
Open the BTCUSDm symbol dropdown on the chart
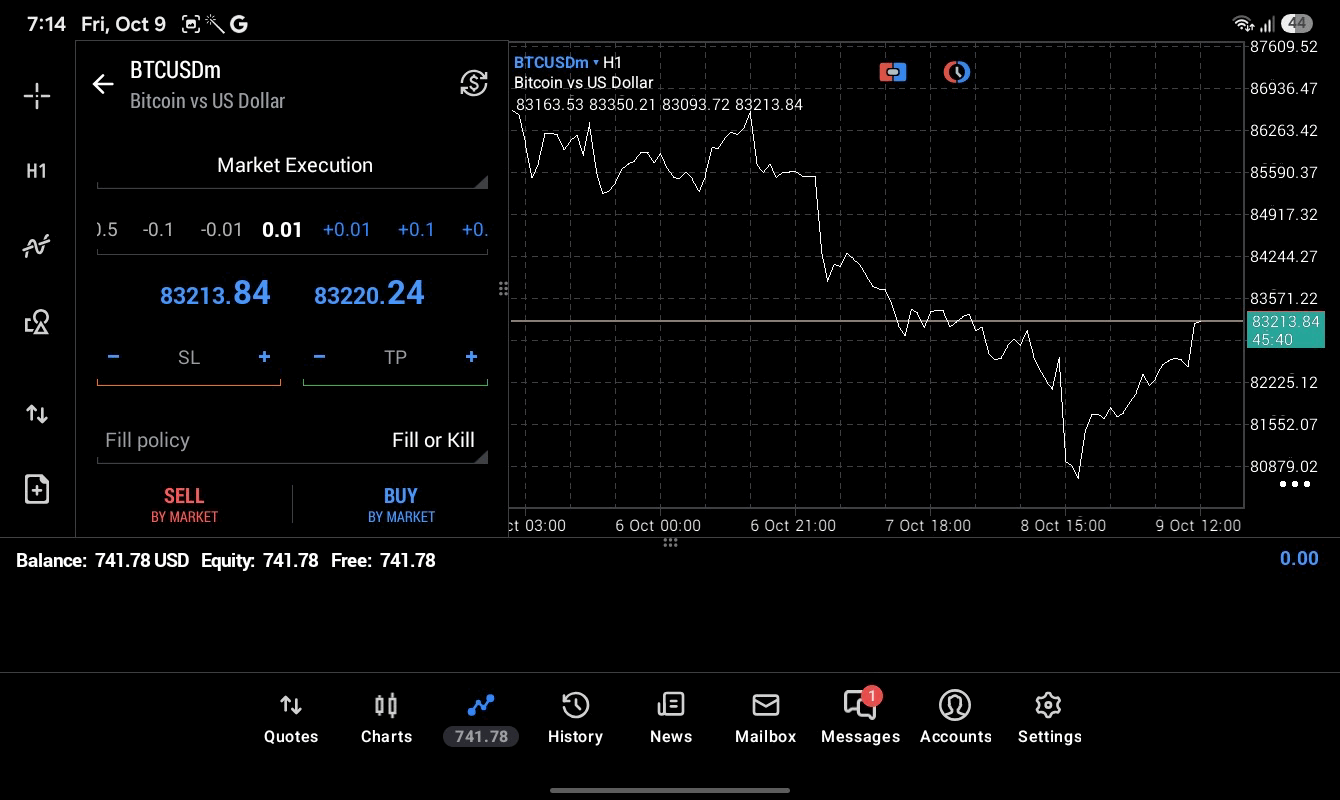coord(557,62)
